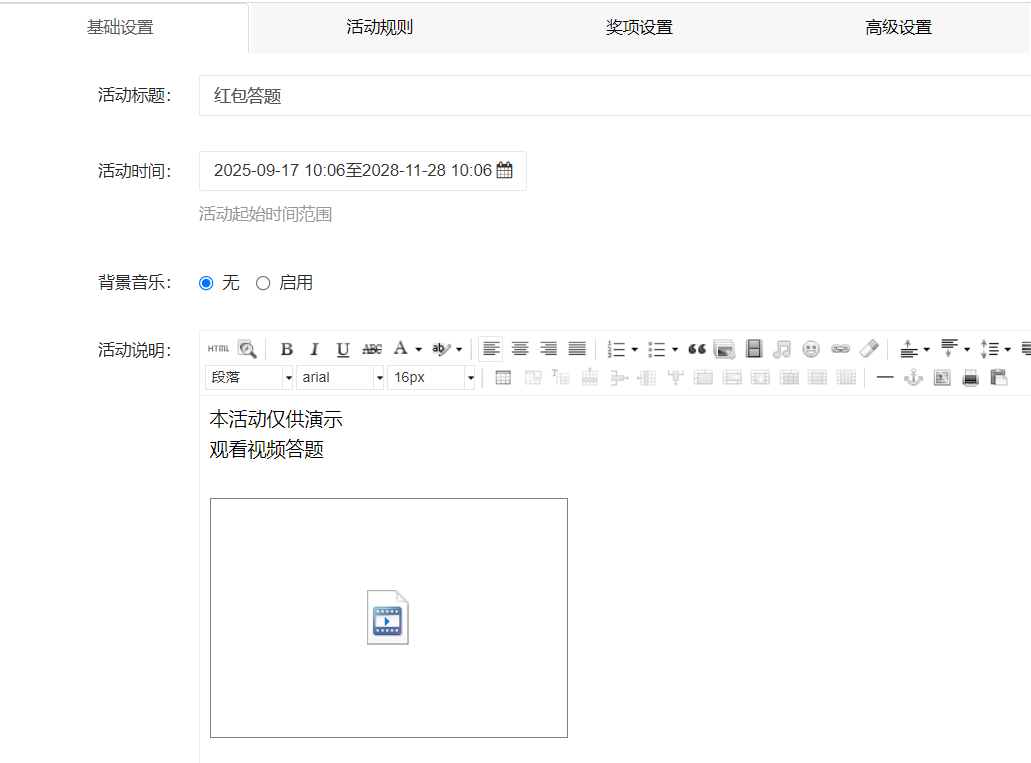Insert a bulleted list

(x=656, y=349)
